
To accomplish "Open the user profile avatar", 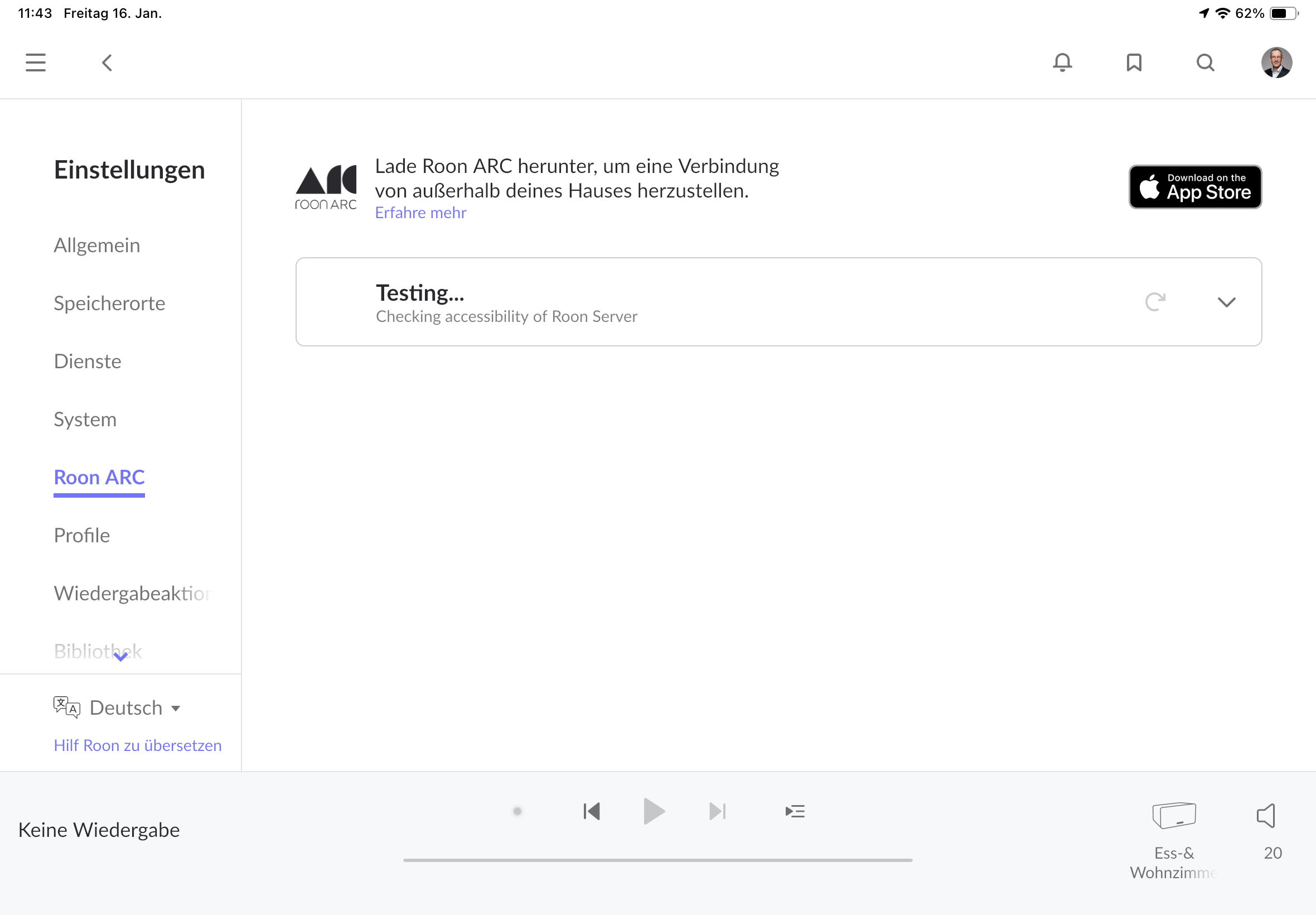I will (x=1276, y=62).
